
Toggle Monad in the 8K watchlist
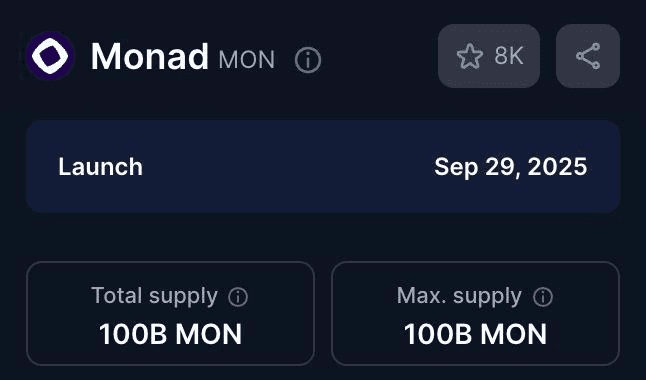pos(489,56)
